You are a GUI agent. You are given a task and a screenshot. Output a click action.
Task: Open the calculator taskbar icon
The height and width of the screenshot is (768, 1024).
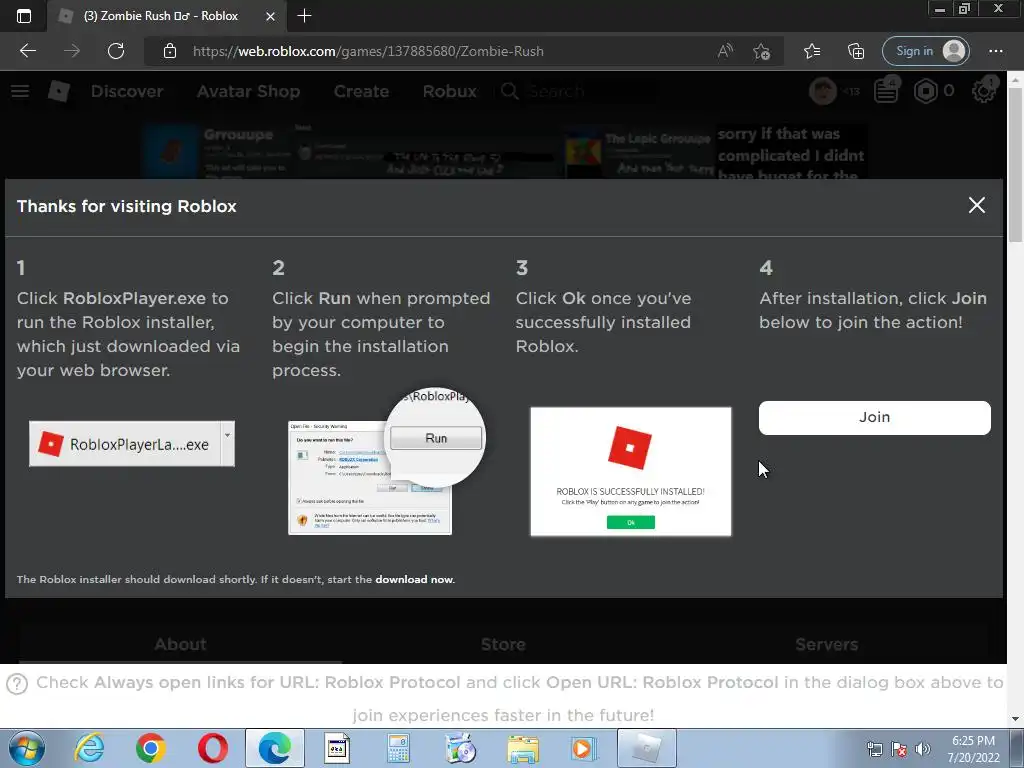click(x=398, y=748)
